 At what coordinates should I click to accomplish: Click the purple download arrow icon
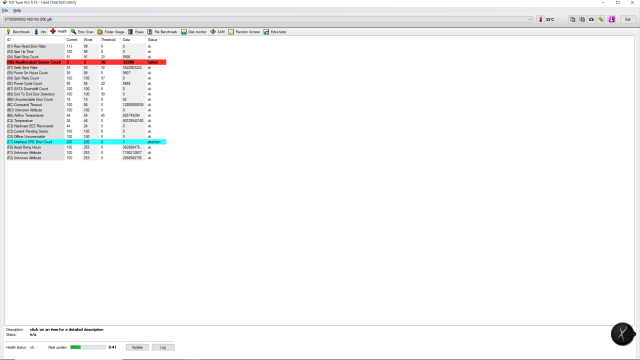(x=611, y=19)
